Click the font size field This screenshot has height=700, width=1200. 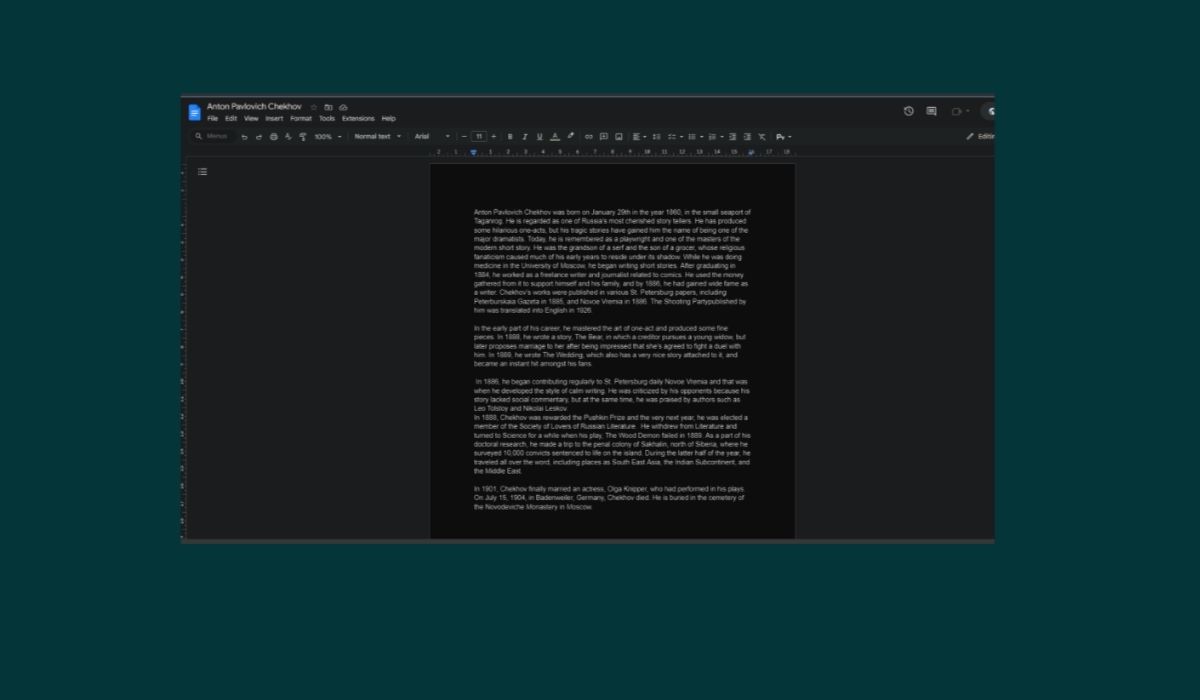pos(479,137)
